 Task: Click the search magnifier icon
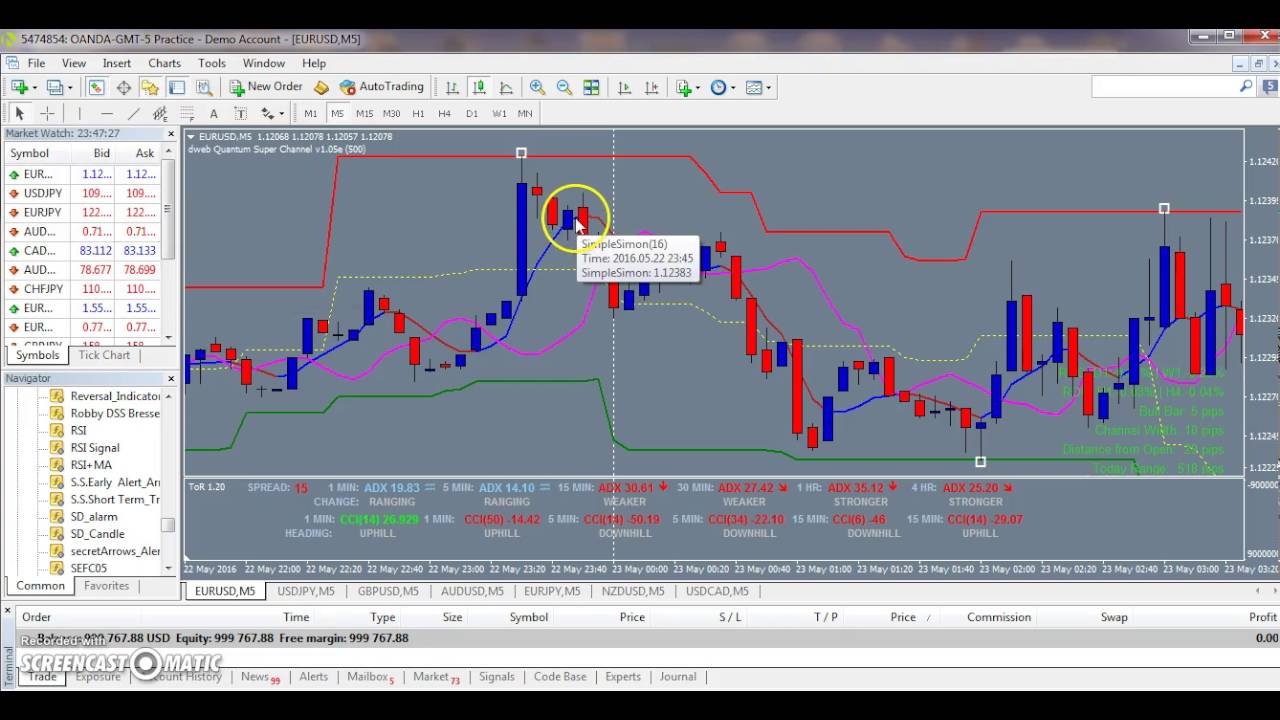(x=1246, y=87)
